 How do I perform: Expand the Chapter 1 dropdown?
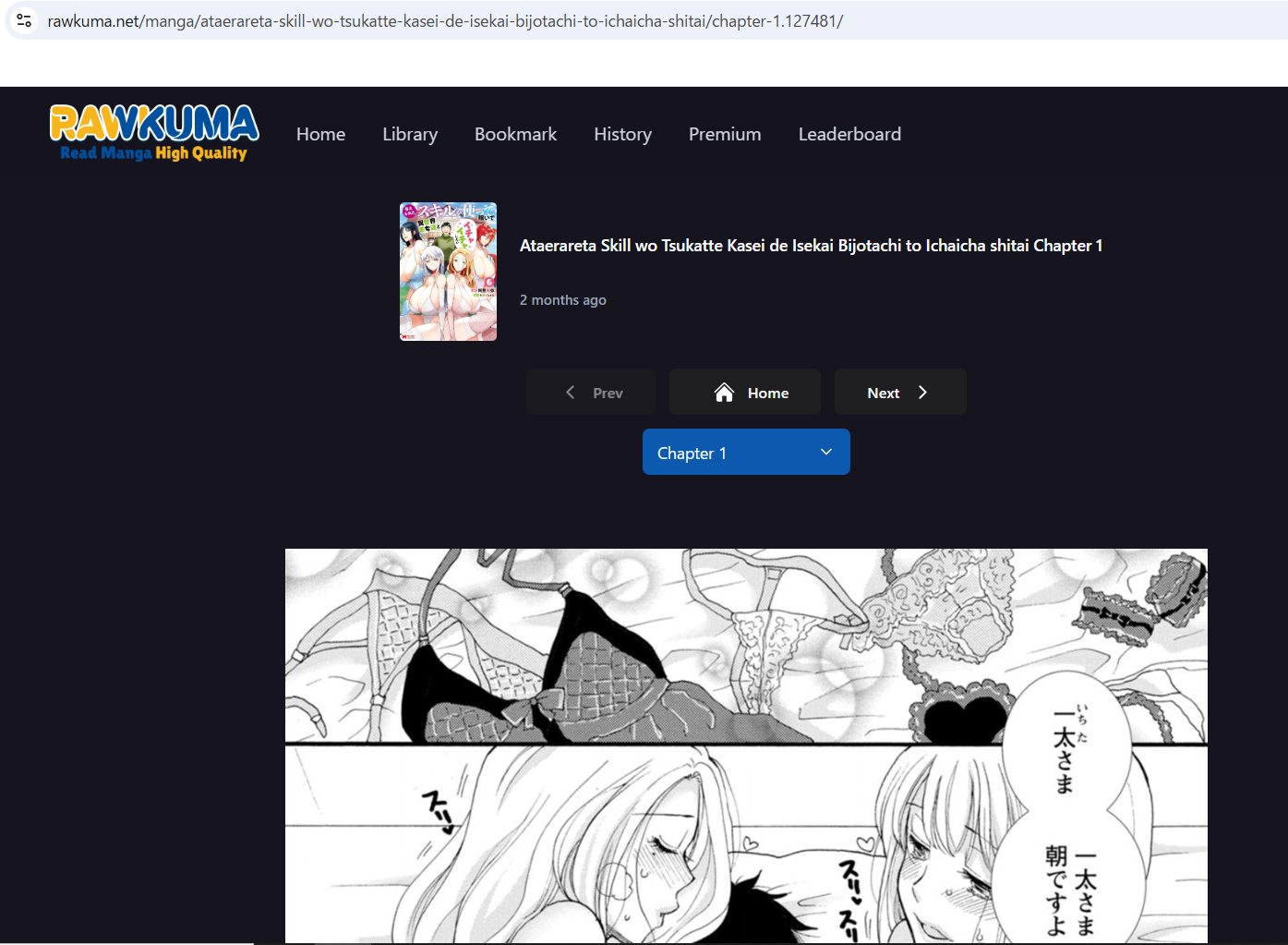point(746,452)
